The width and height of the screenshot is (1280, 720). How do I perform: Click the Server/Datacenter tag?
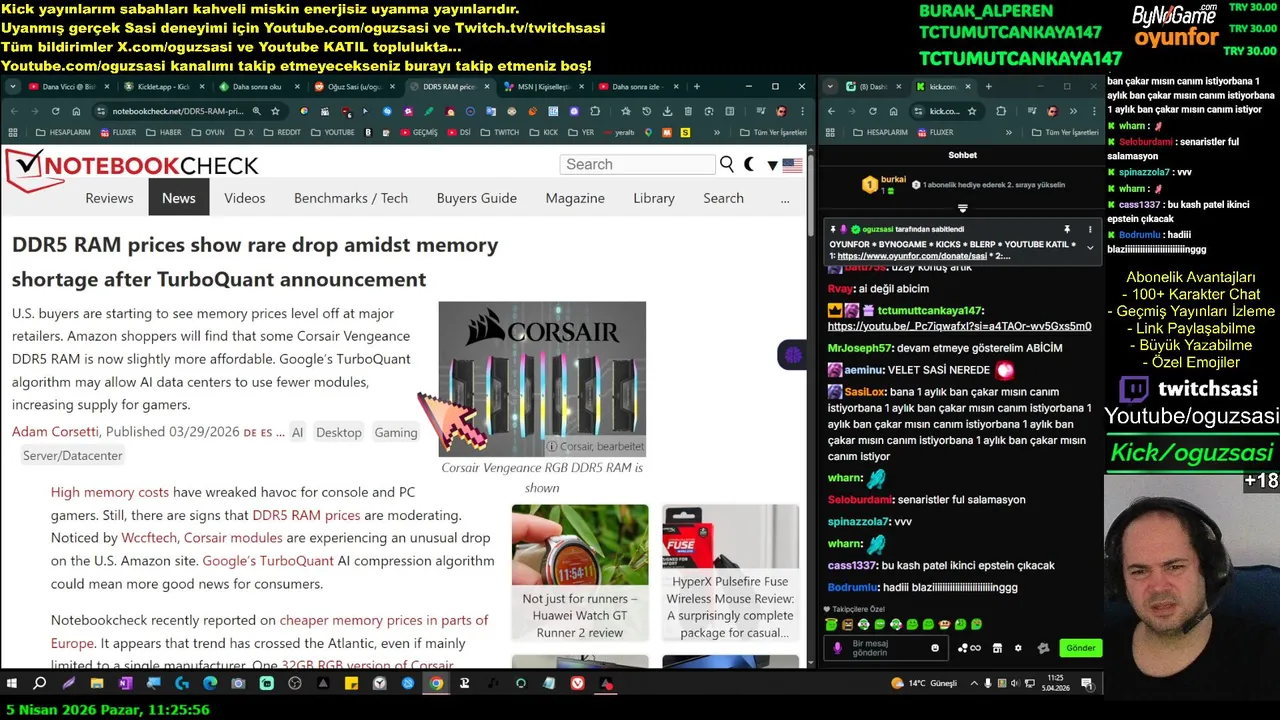coord(73,456)
